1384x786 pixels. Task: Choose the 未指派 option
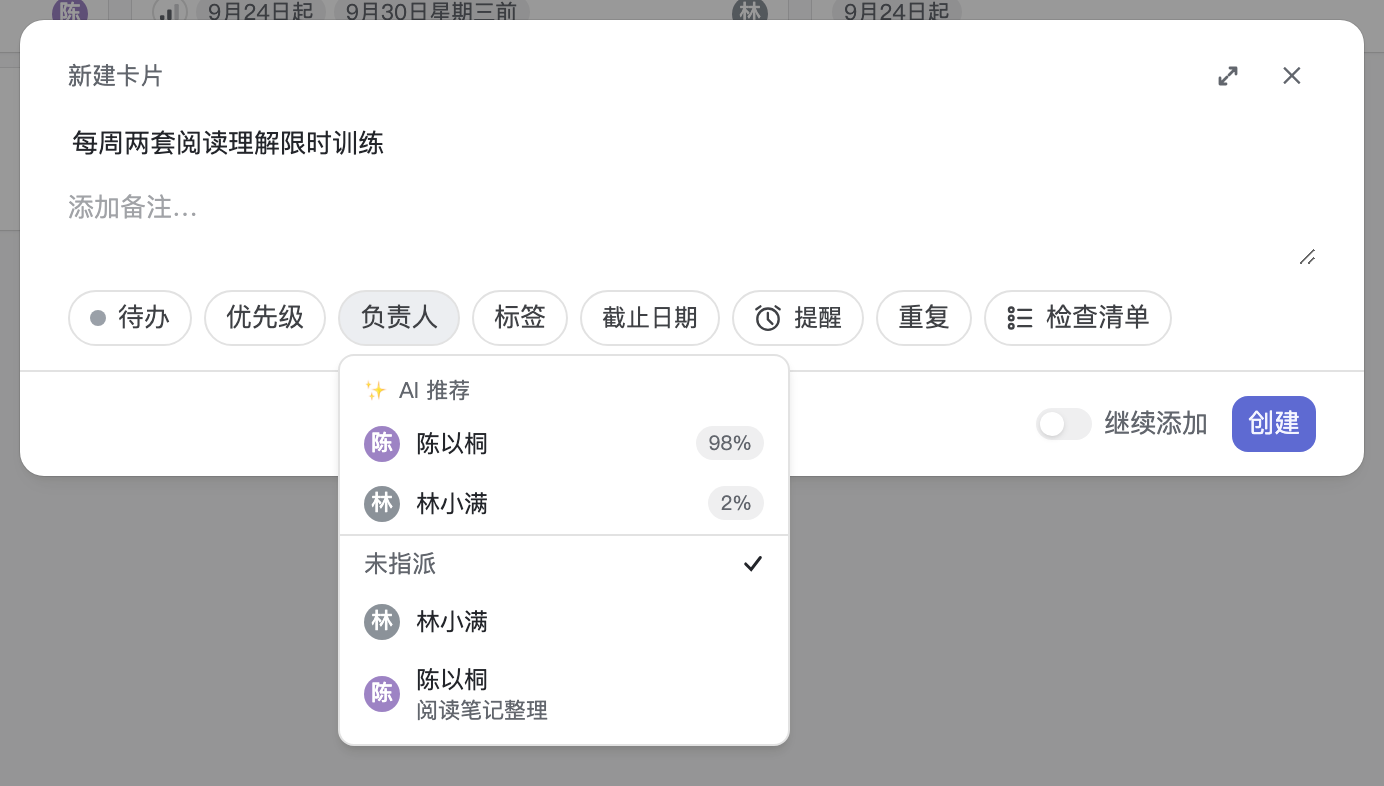pos(564,564)
